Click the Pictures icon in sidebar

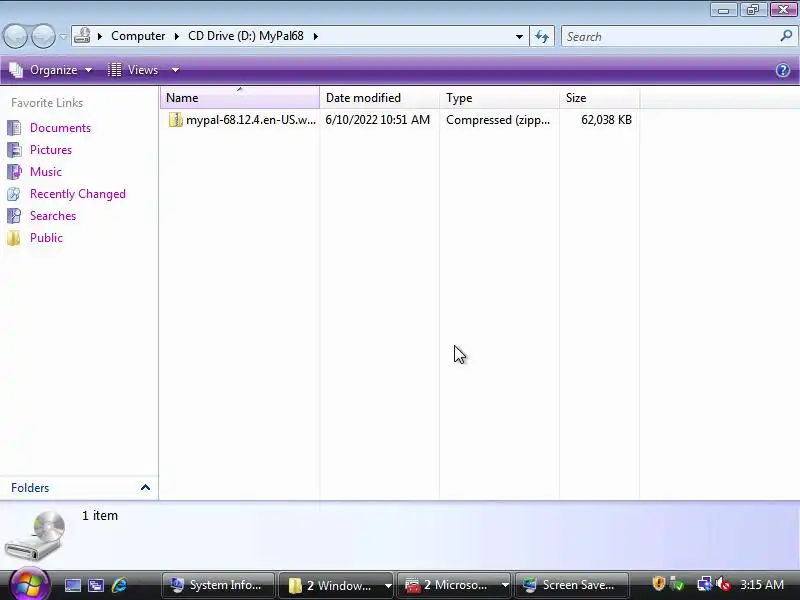click(x=14, y=149)
